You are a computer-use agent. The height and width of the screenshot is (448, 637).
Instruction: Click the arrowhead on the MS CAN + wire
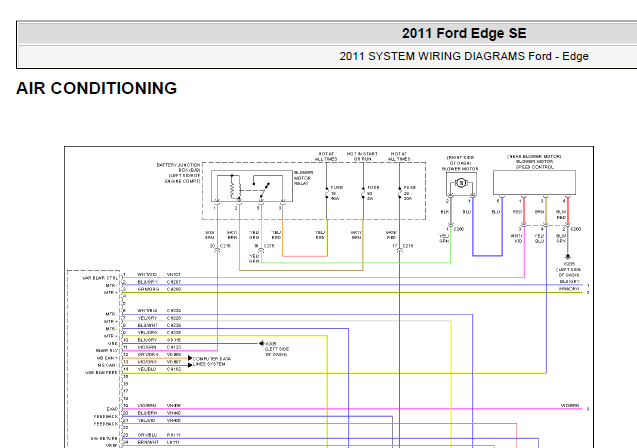[190, 358]
